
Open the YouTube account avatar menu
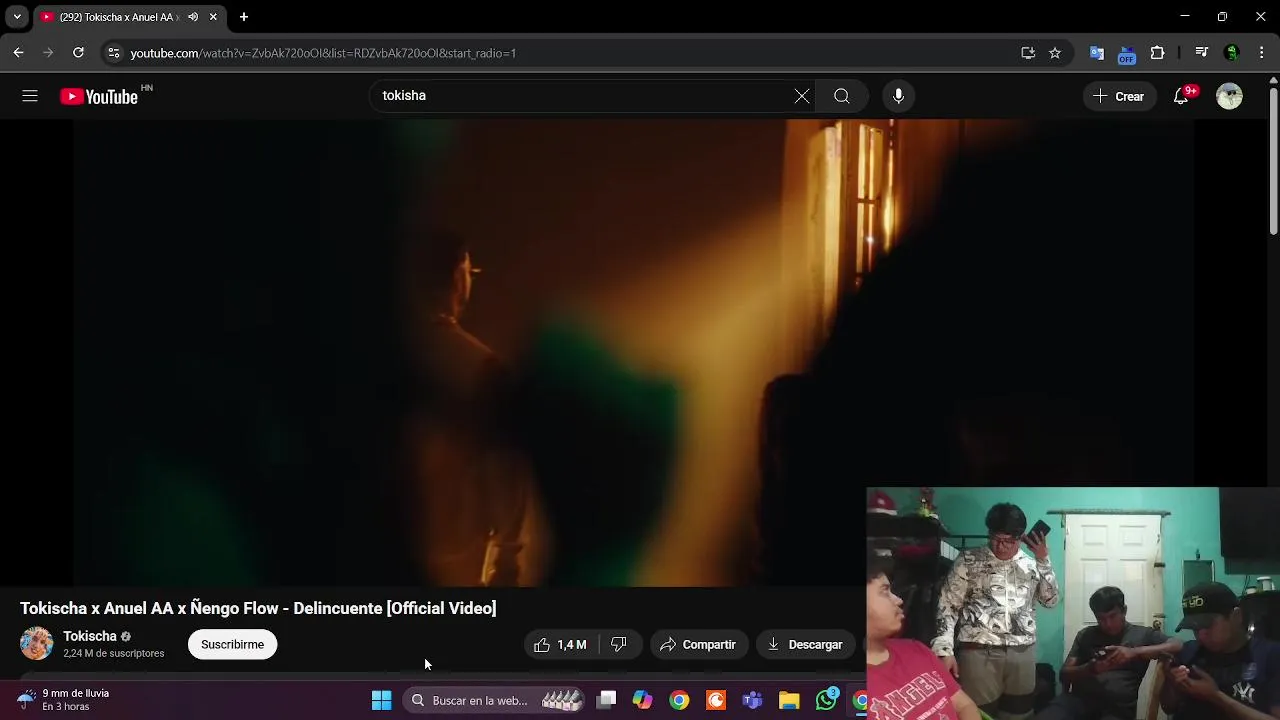point(1229,96)
